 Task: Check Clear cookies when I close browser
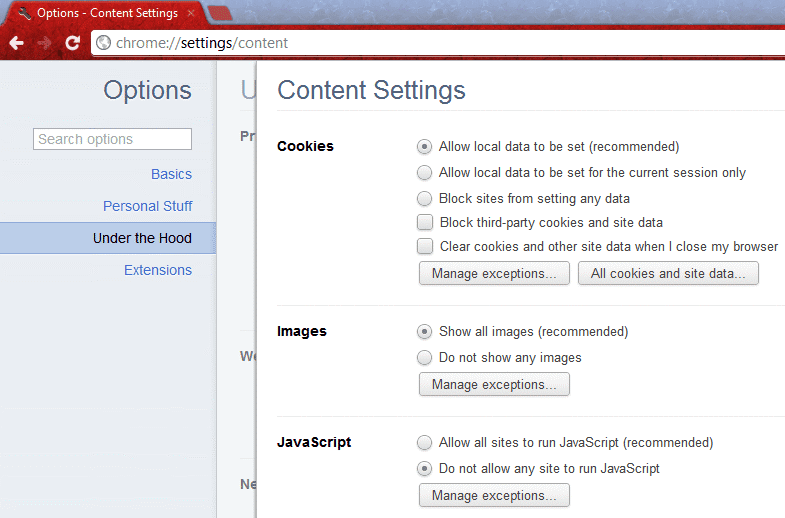(424, 246)
